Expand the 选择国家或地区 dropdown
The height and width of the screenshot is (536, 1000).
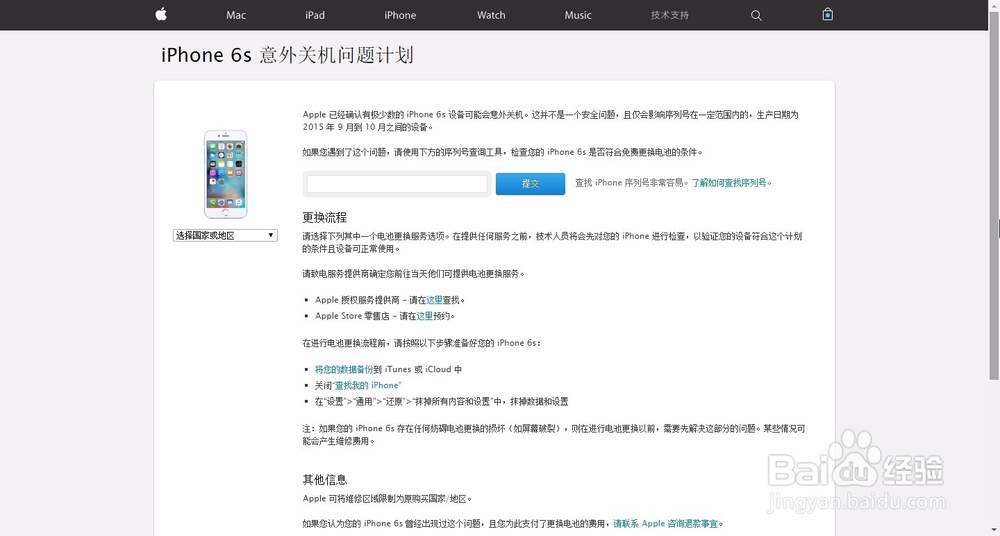[225, 235]
